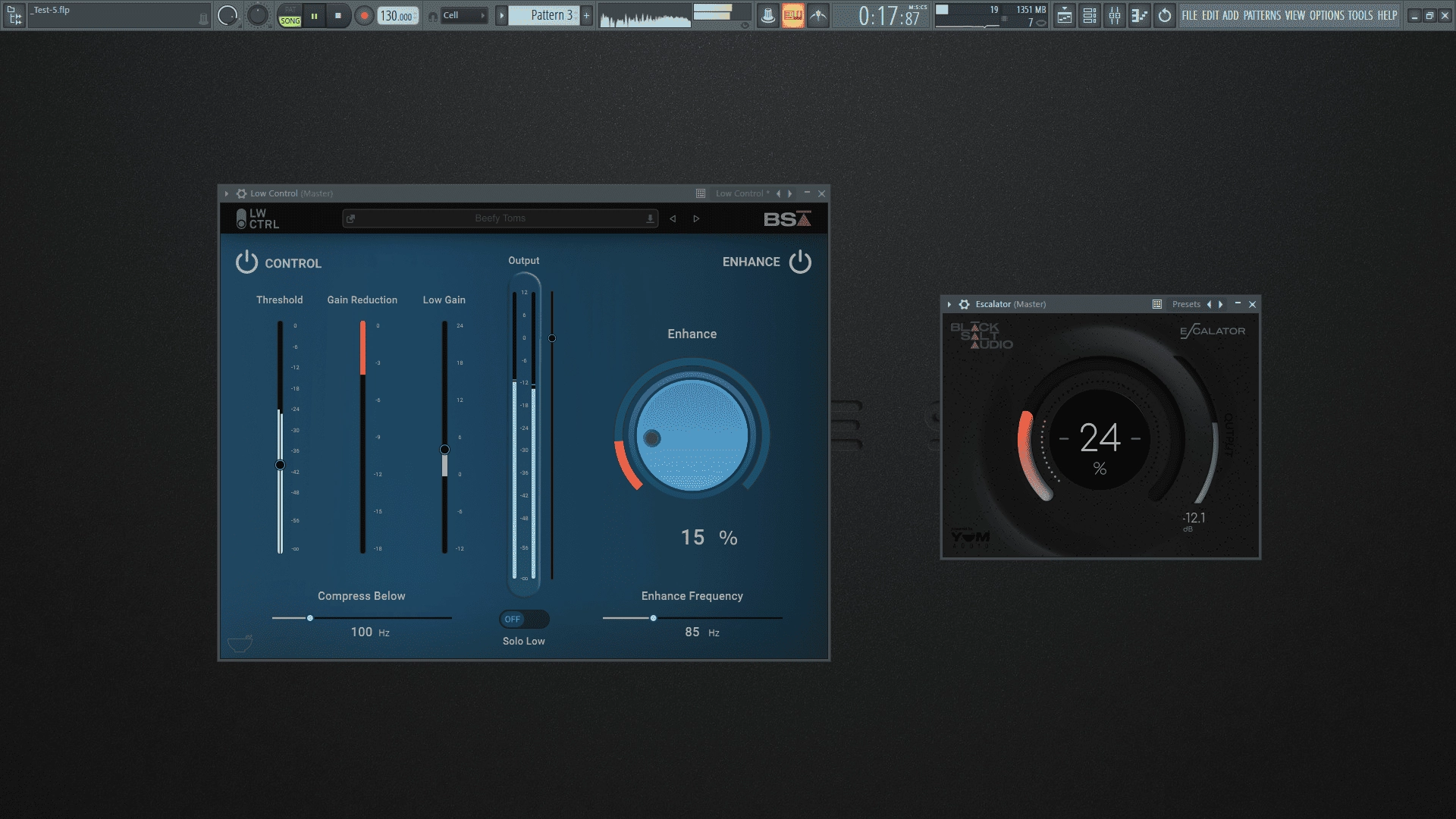Toggle typing keyboard to piano icon
This screenshot has height=819, width=1456.
(x=792, y=15)
